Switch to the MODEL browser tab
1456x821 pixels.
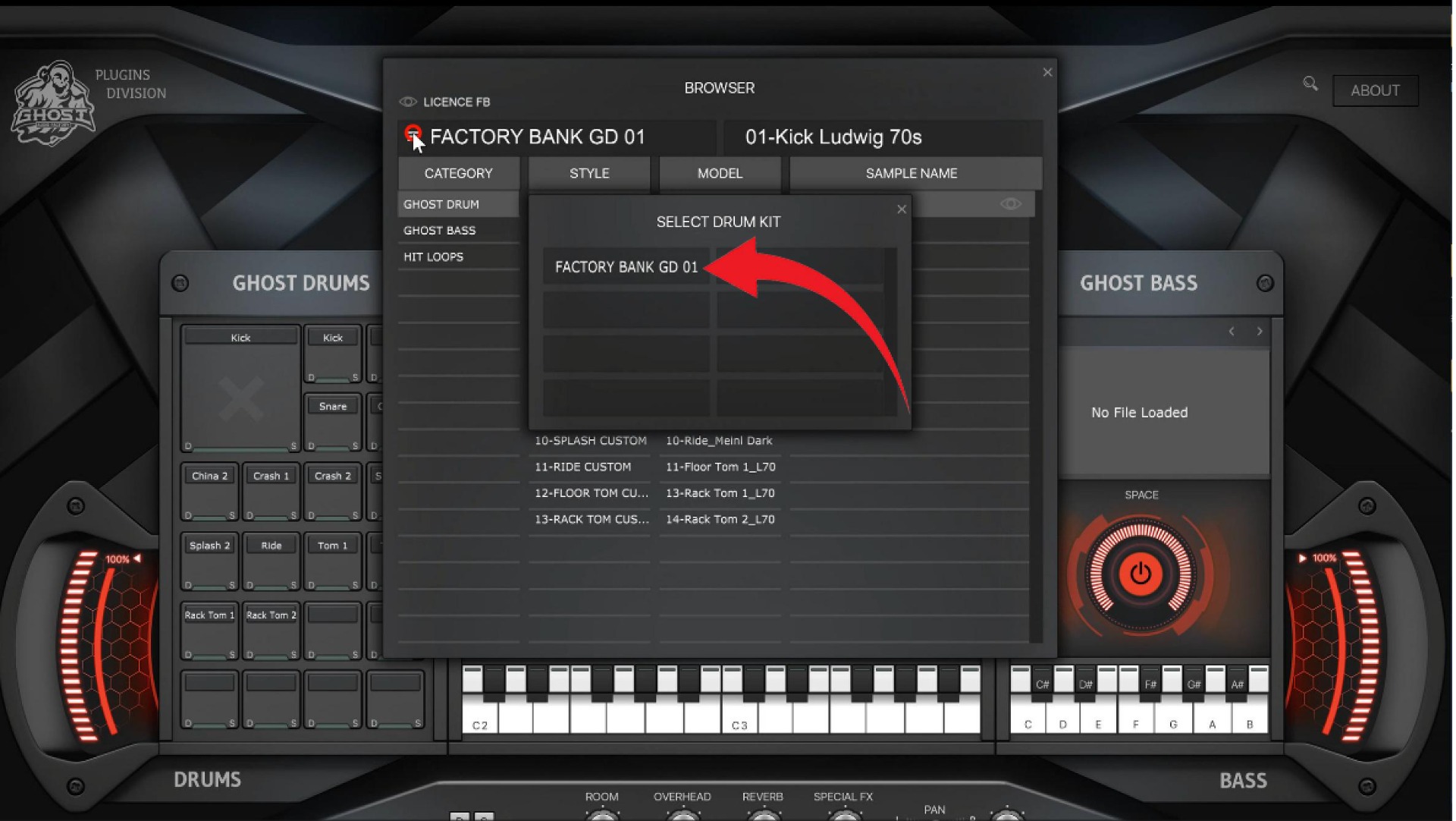coord(720,173)
